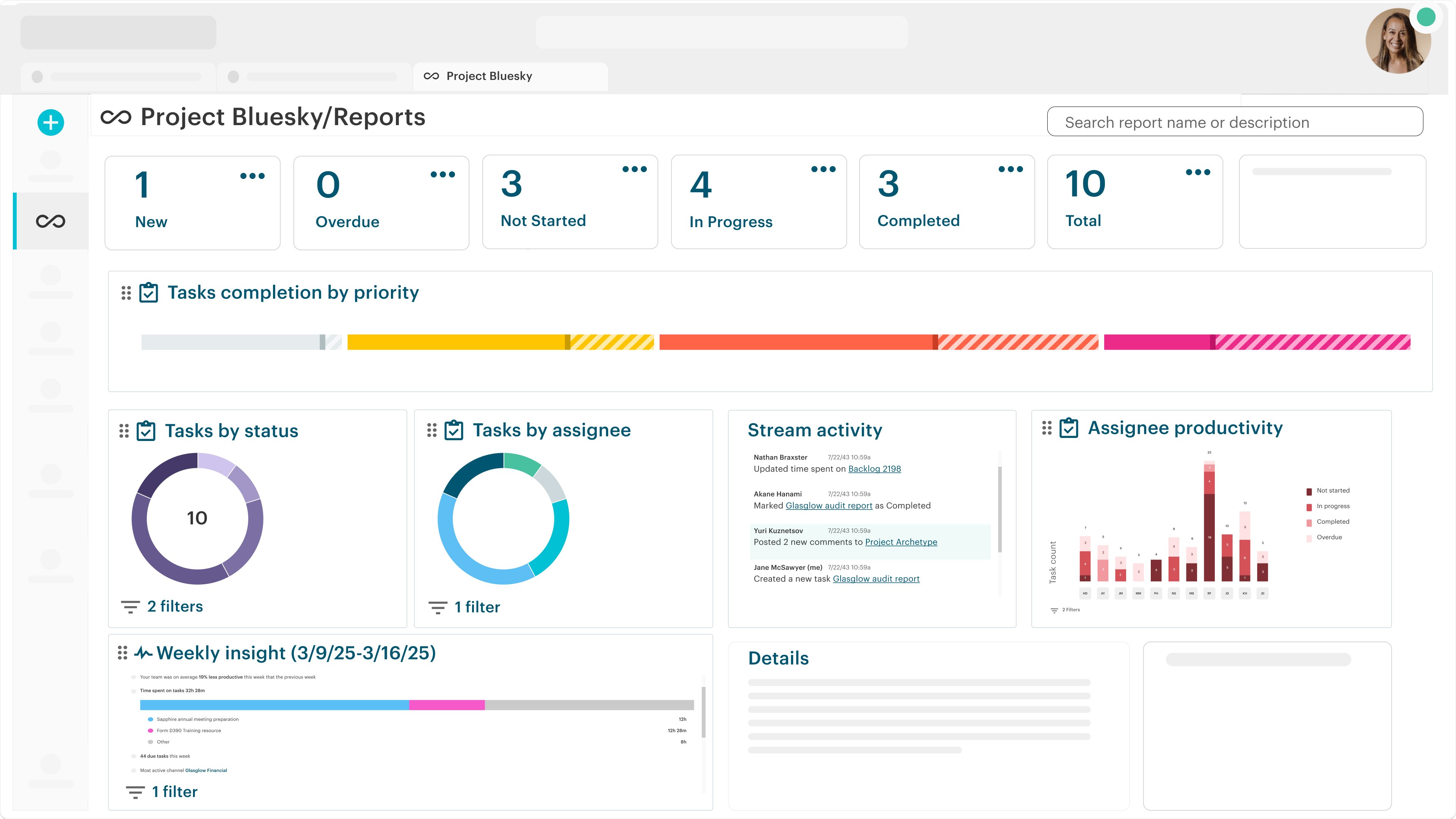Click the teal plus add button
This screenshot has height=819, width=1456.
pos(50,122)
